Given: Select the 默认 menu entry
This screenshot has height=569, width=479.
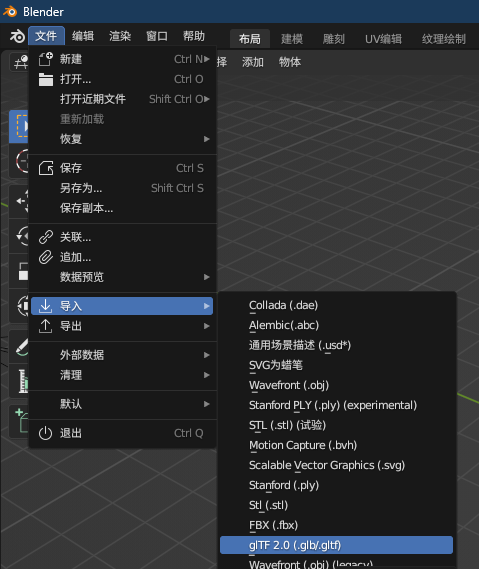Looking at the screenshot, I should click(x=122, y=404).
